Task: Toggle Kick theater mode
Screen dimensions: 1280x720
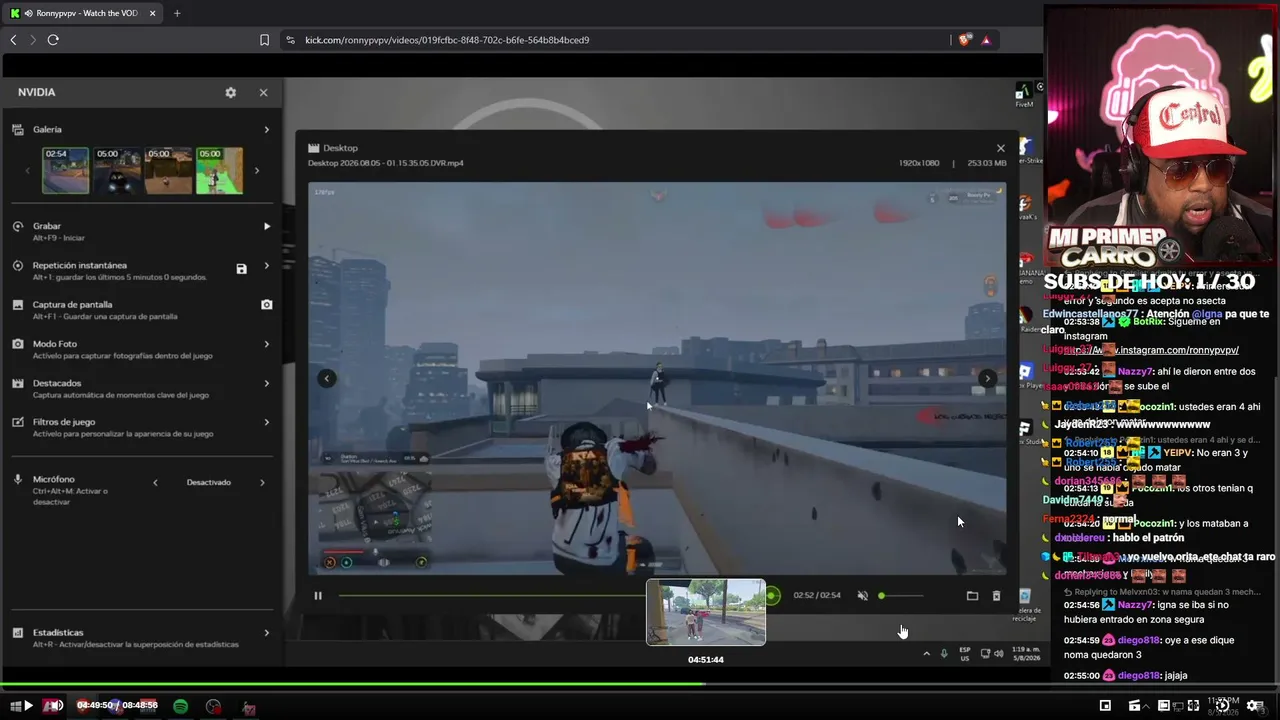Action: [1163, 706]
